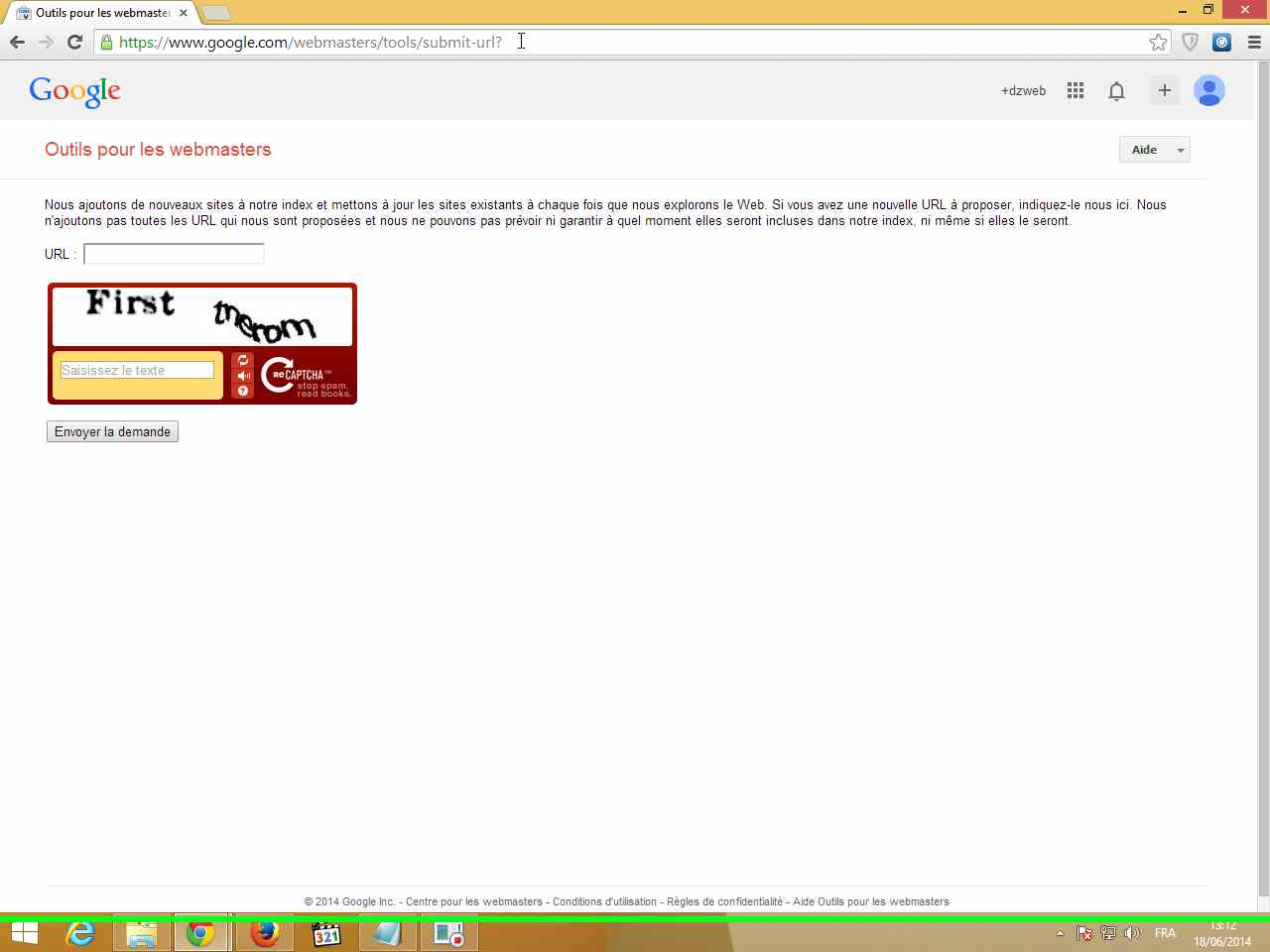
Task: Bookmark this page with the star
Action: (1158, 42)
